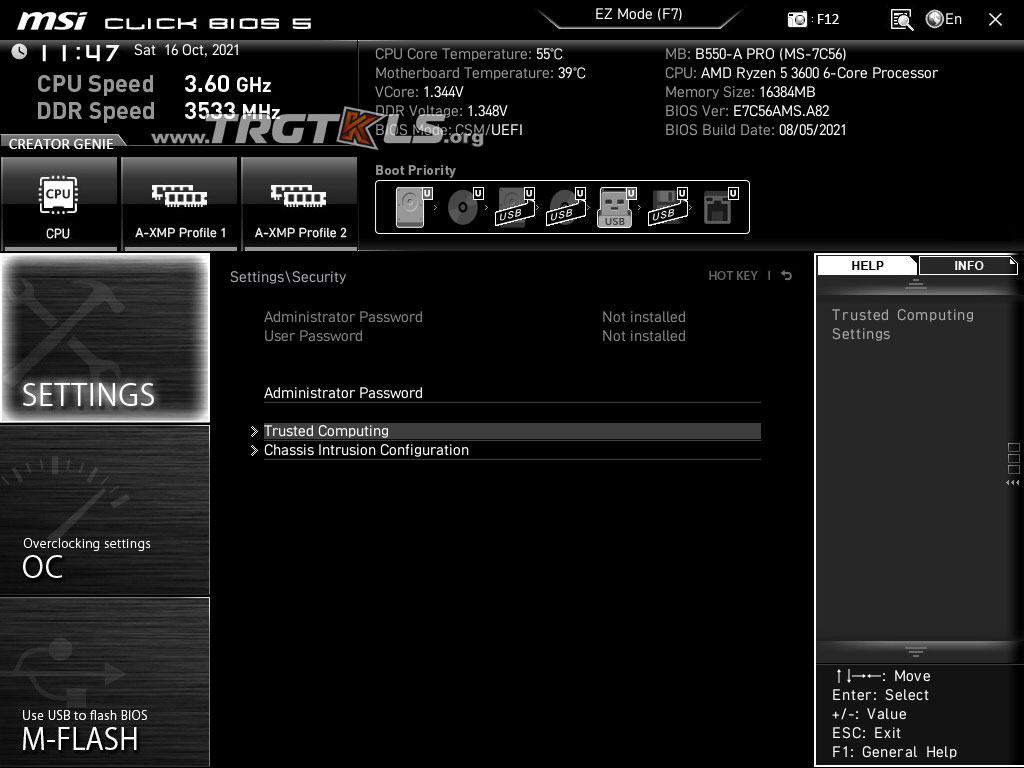Switch to the HELP tab
Image resolution: width=1024 pixels, height=768 pixels.
tap(867, 265)
